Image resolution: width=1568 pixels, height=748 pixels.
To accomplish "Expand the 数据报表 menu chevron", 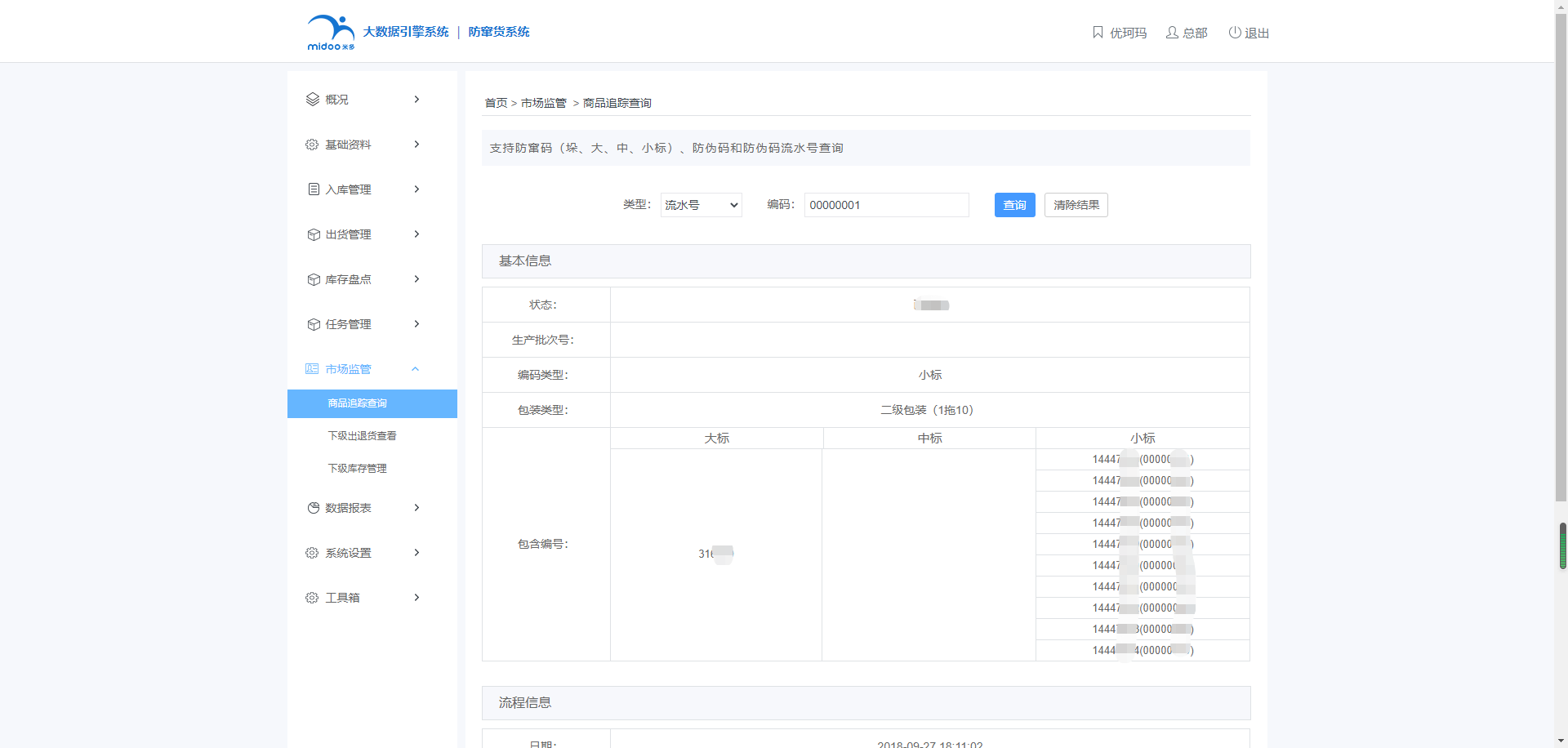I will click(x=416, y=508).
